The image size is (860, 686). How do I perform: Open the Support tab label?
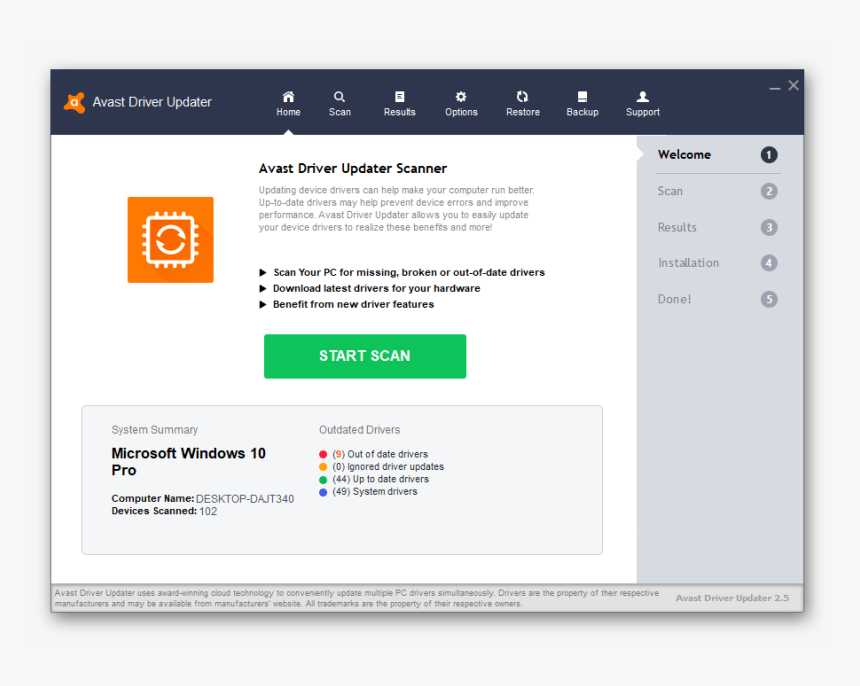pos(643,112)
